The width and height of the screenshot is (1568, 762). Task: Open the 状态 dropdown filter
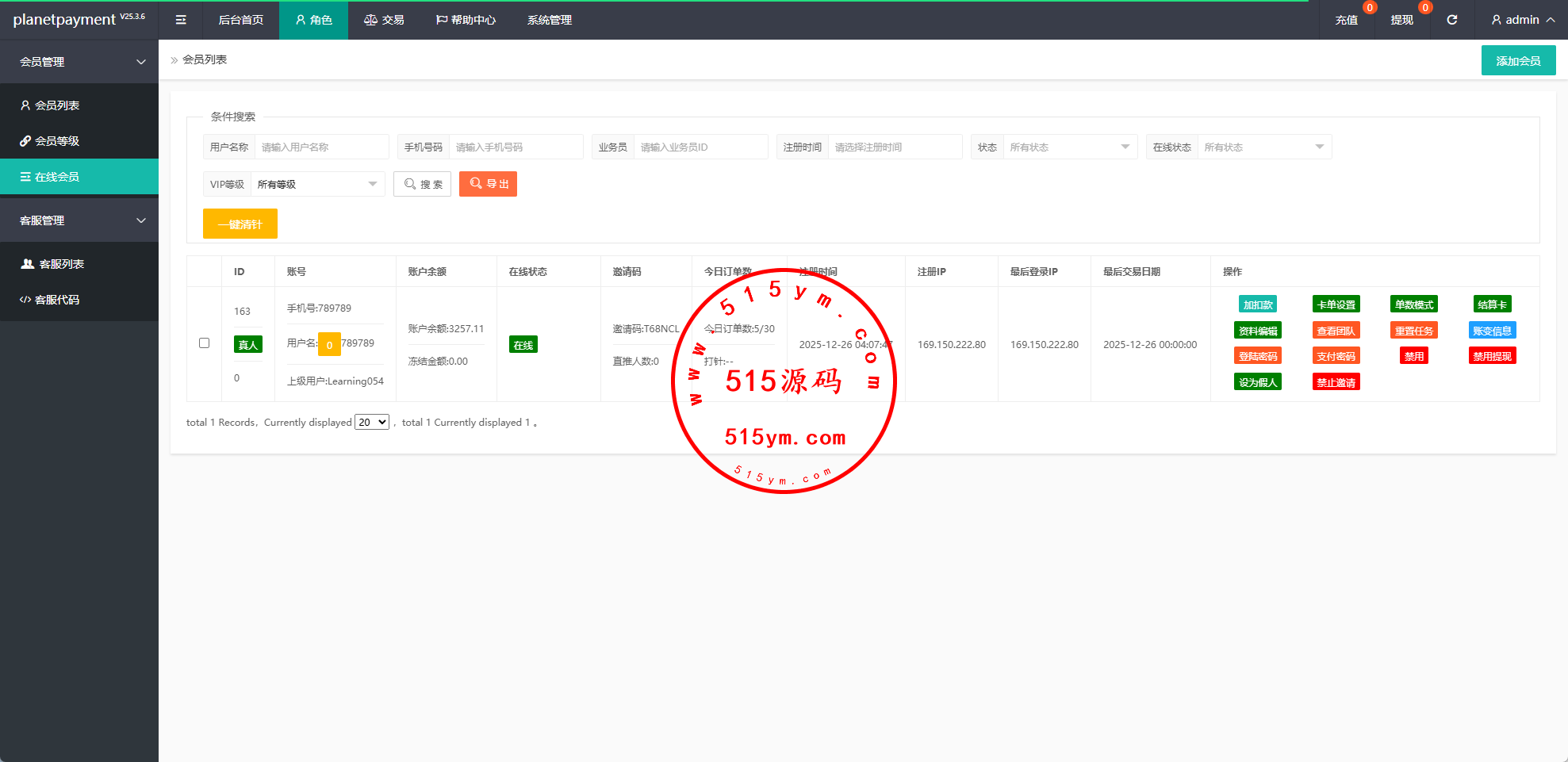[x=1068, y=147]
